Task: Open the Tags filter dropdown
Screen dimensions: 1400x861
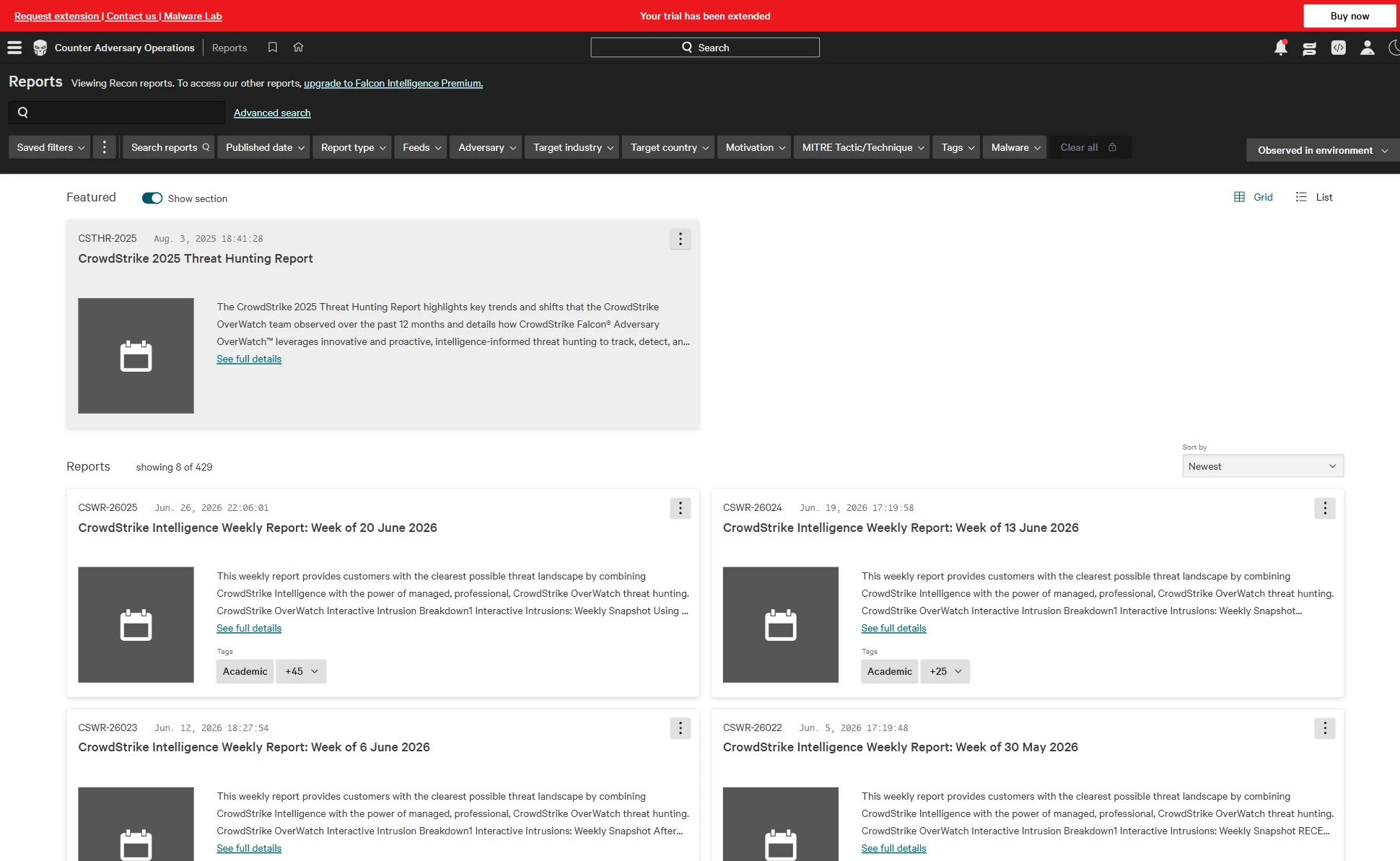Action: [x=956, y=147]
